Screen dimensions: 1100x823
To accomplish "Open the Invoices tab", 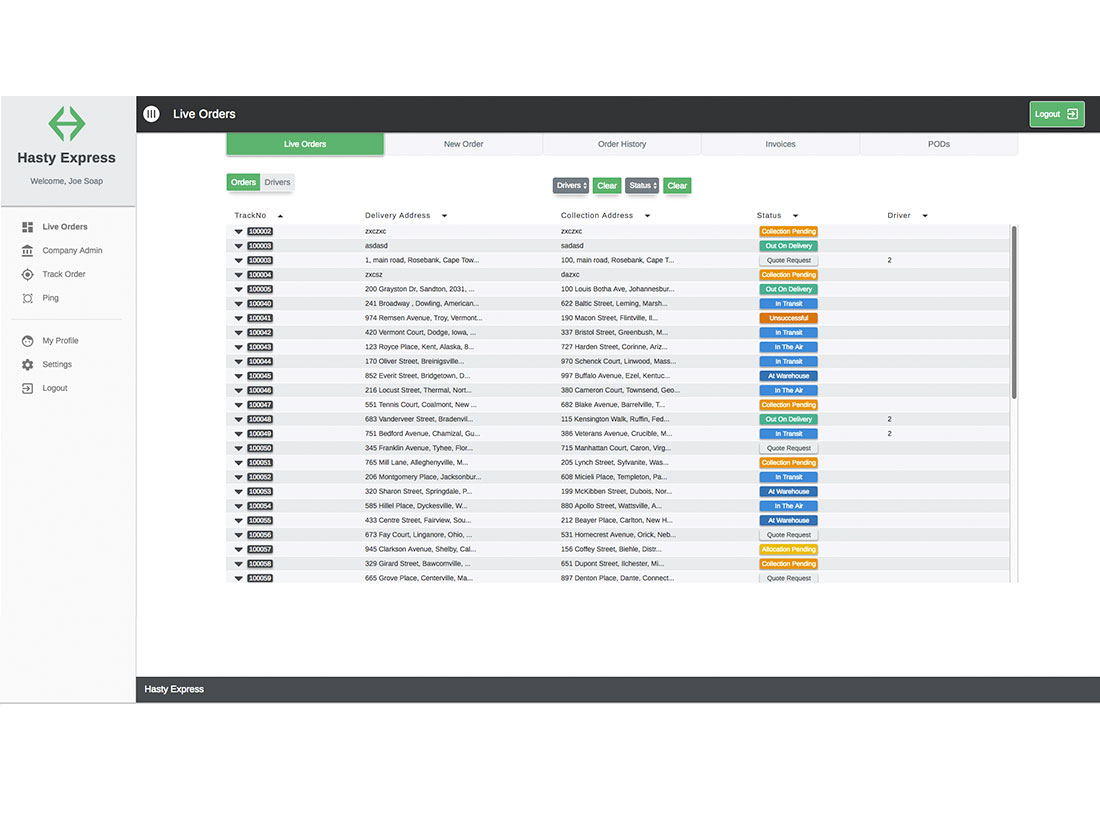I will pyautogui.click(x=781, y=144).
